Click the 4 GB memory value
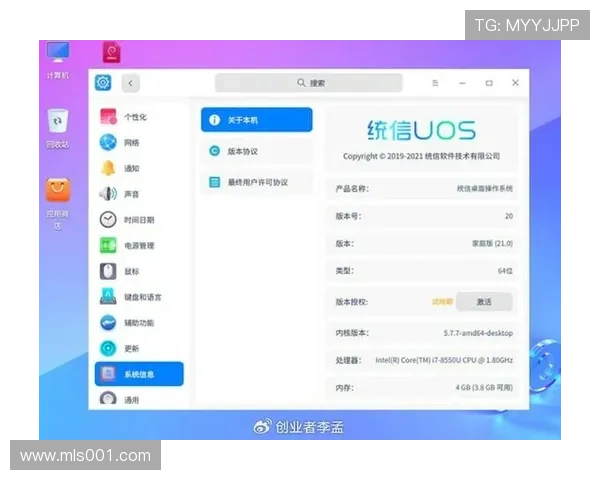The width and height of the screenshot is (600, 480). click(x=484, y=388)
